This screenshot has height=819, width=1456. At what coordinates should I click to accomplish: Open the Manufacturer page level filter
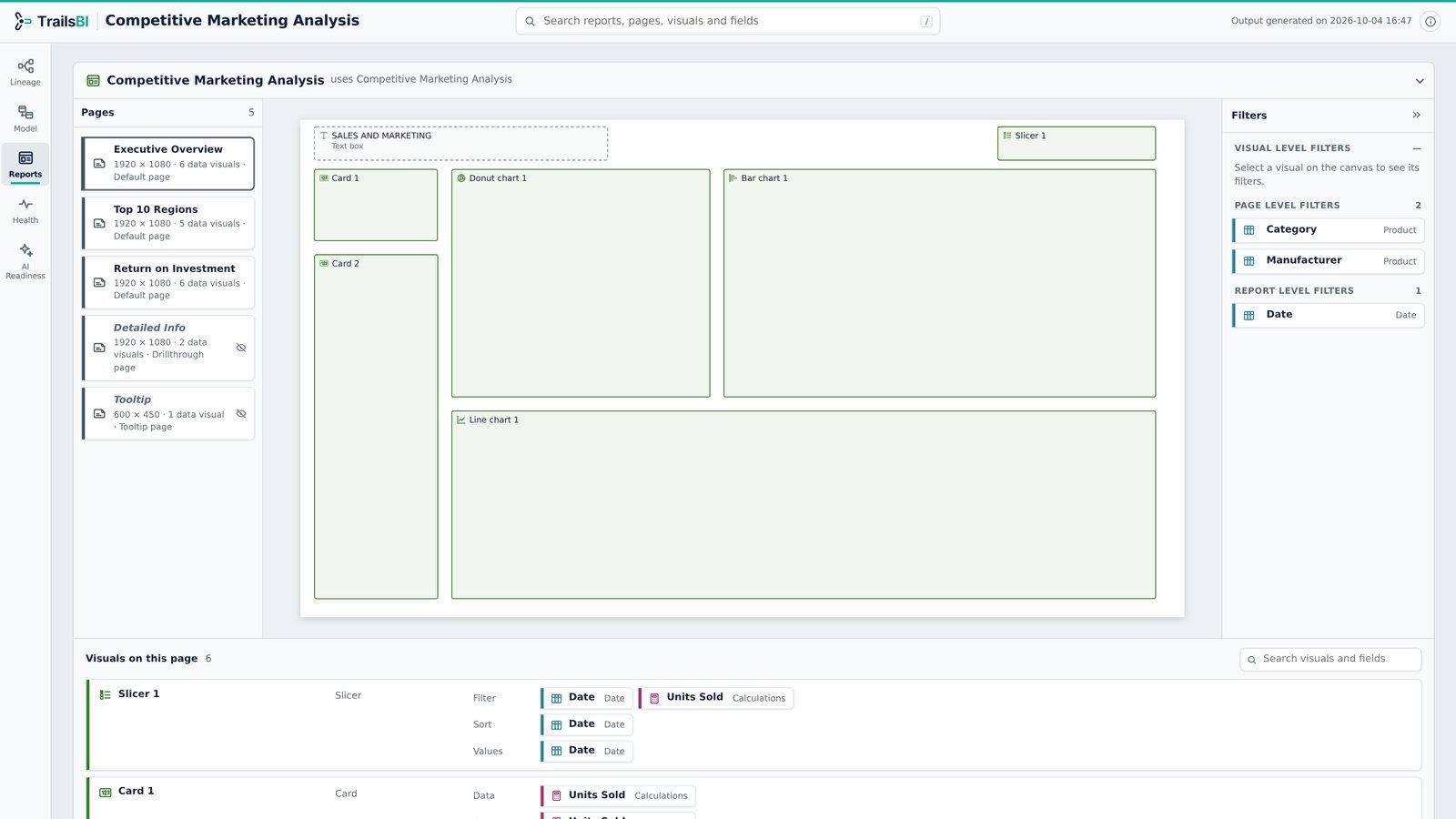[x=1329, y=261]
